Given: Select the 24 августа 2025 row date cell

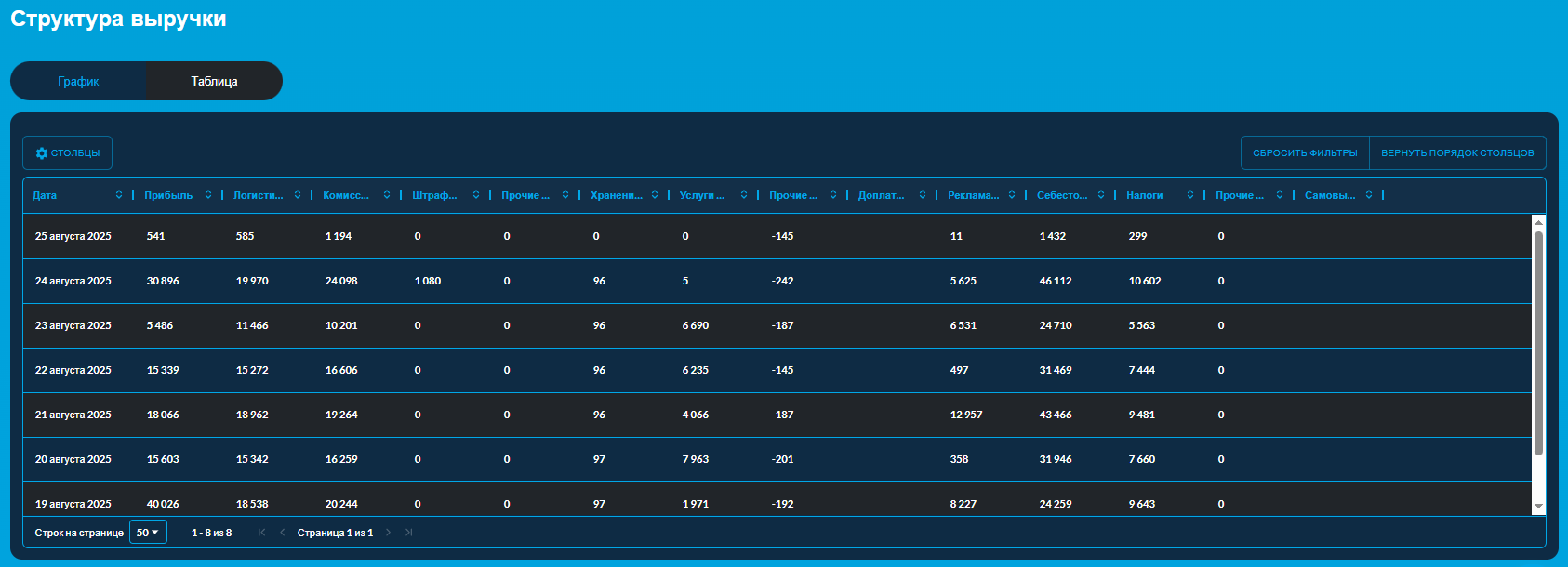Looking at the screenshot, I should [73, 281].
